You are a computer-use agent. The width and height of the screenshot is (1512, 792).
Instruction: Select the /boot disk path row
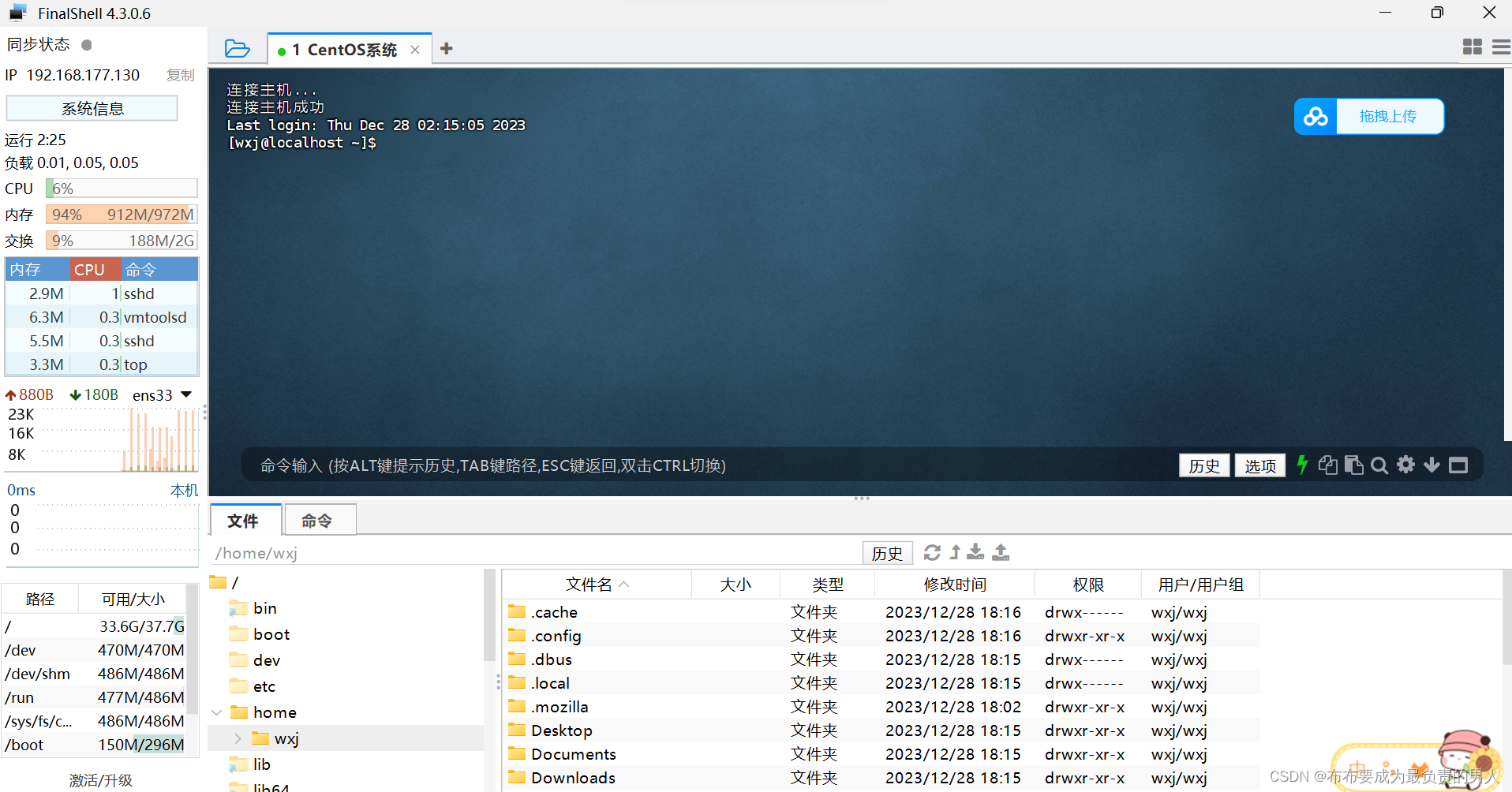point(95,745)
